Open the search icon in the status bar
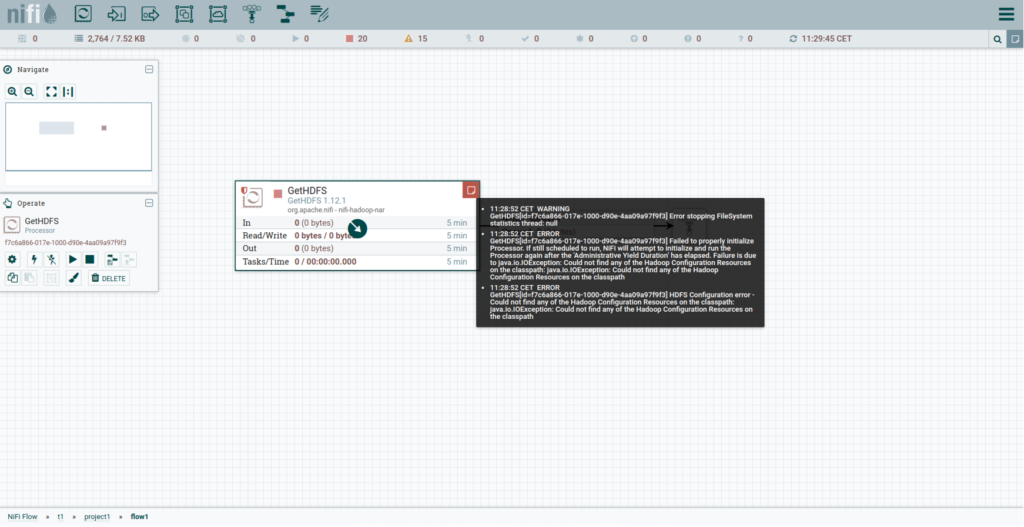The image size is (1024, 527). point(997,39)
